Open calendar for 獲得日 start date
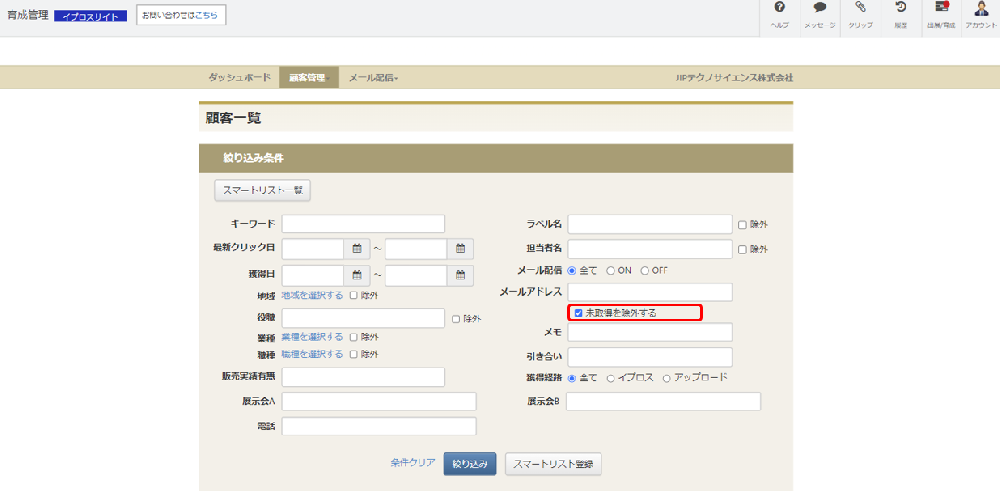This screenshot has width=1000, height=491. click(x=357, y=275)
